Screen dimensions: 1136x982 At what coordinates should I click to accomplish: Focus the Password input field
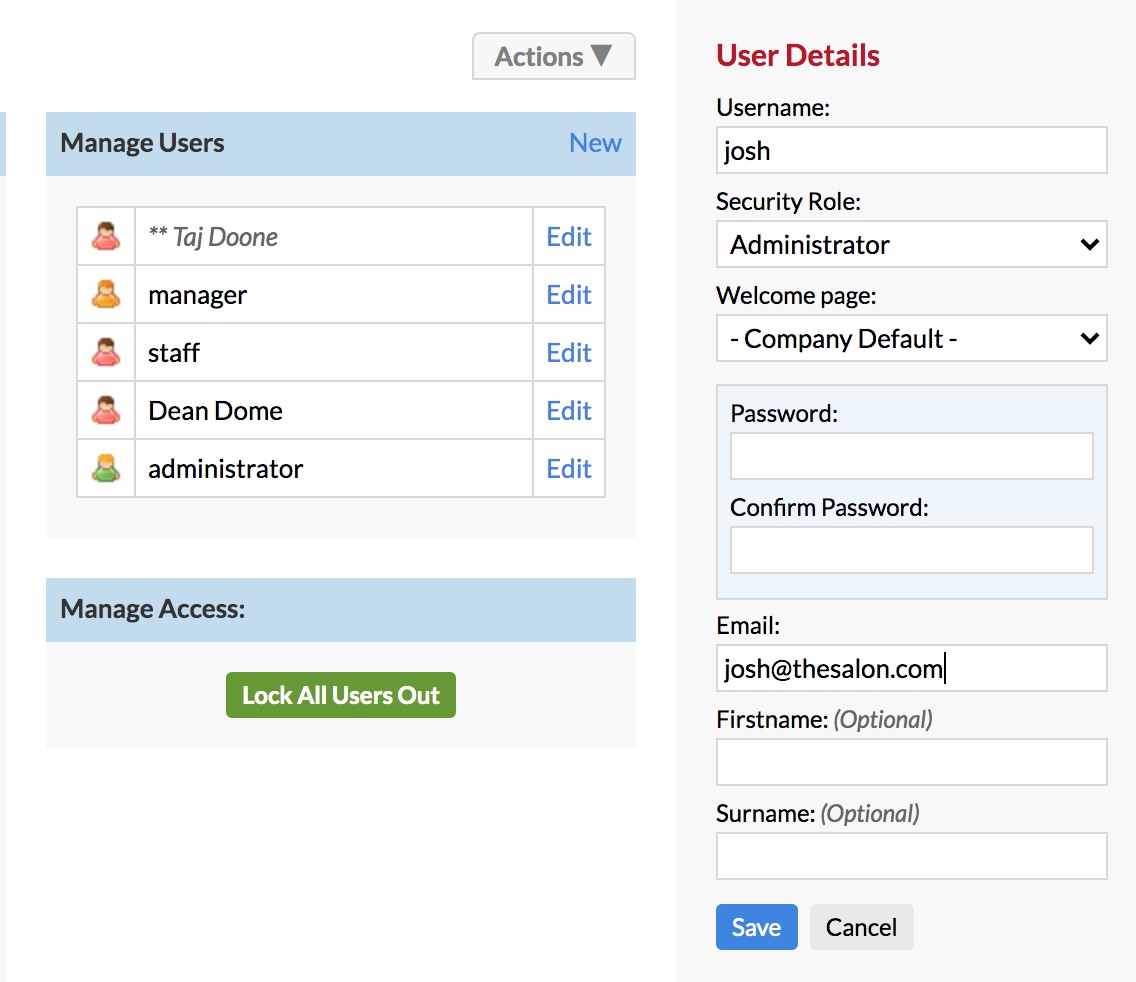coord(911,456)
